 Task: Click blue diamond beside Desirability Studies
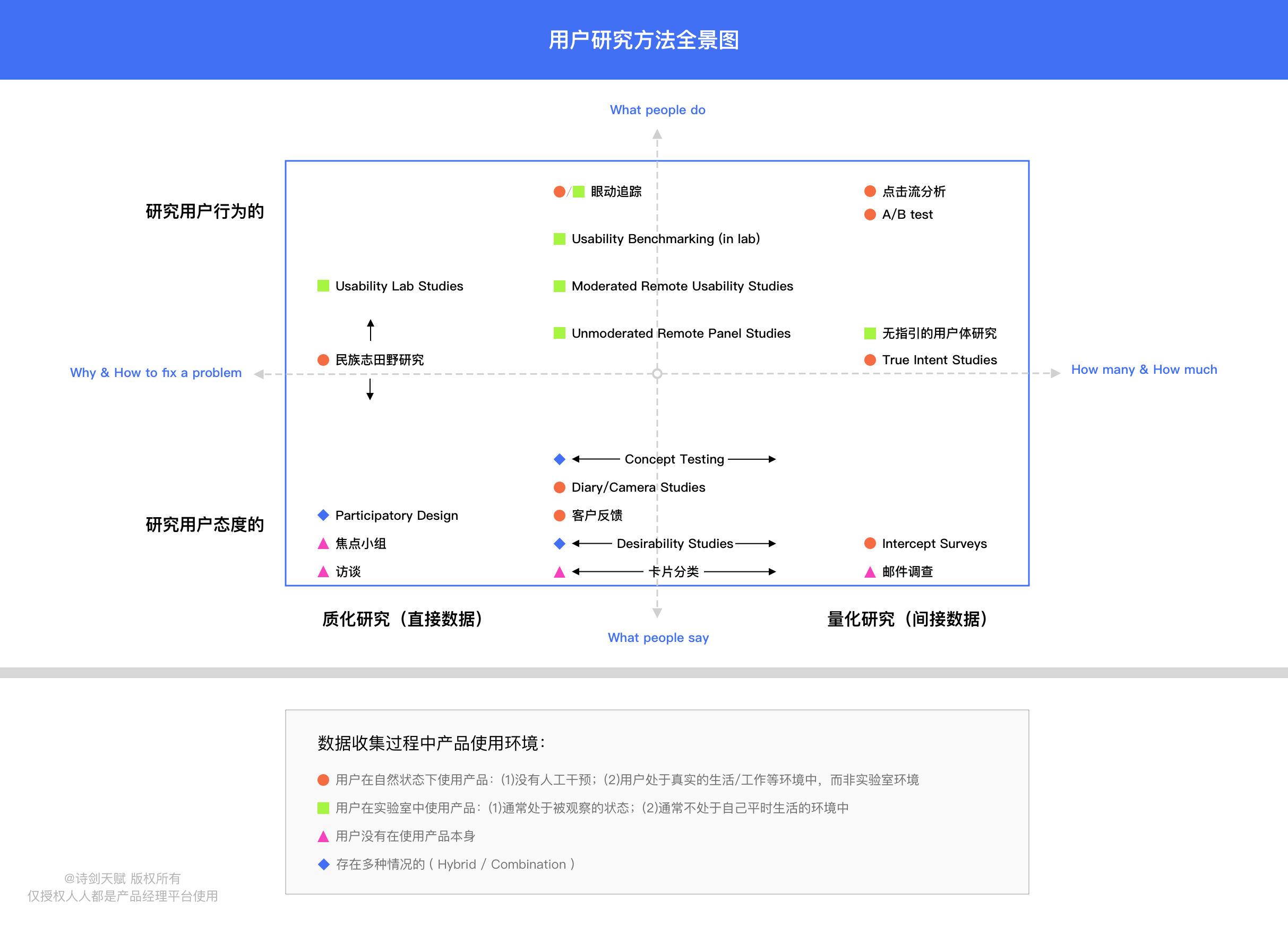pyautogui.click(x=560, y=544)
